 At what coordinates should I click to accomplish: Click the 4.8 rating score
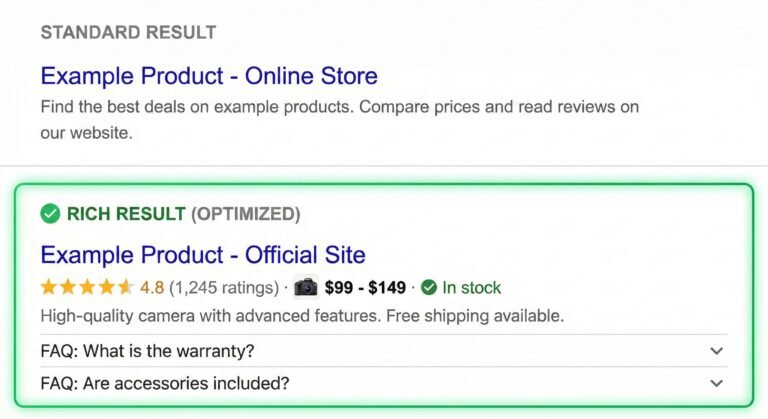(x=152, y=288)
